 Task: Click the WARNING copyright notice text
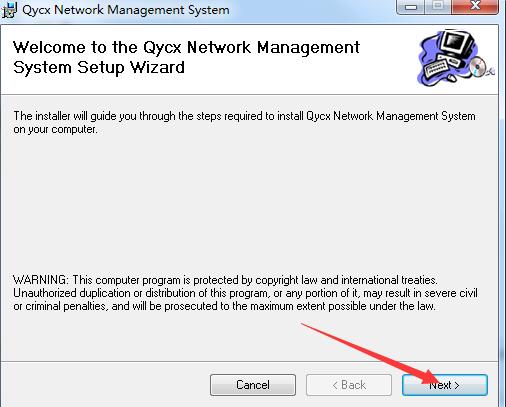pyautogui.click(x=245, y=293)
